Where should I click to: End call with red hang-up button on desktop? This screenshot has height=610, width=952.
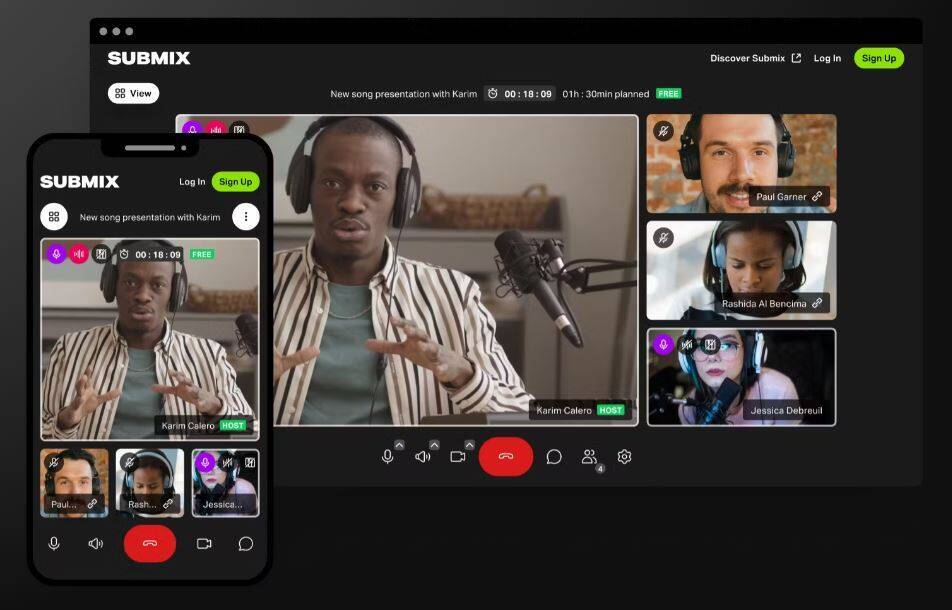[x=506, y=457]
